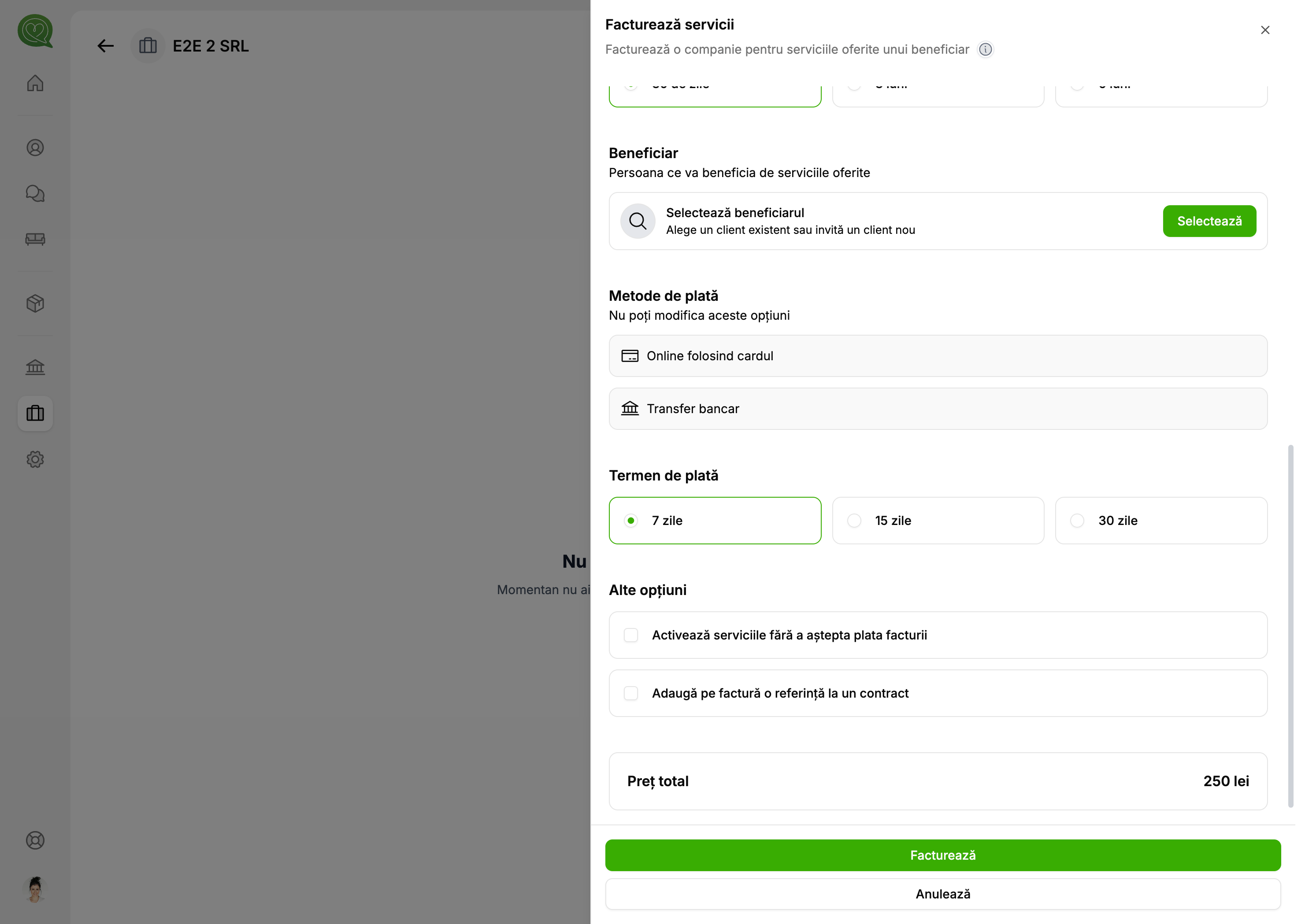
Task: Click the bank building sidebar icon
Action: tap(35, 367)
